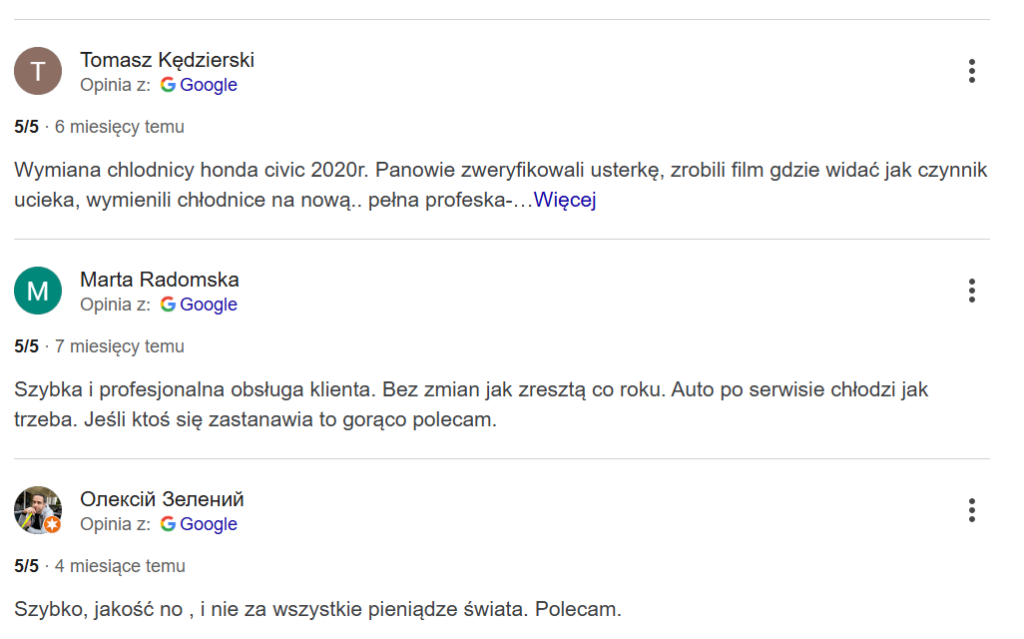Click the '7 miesięcy temu' timestamp
The width and height of the screenshot is (1024, 639).
pos(120,347)
